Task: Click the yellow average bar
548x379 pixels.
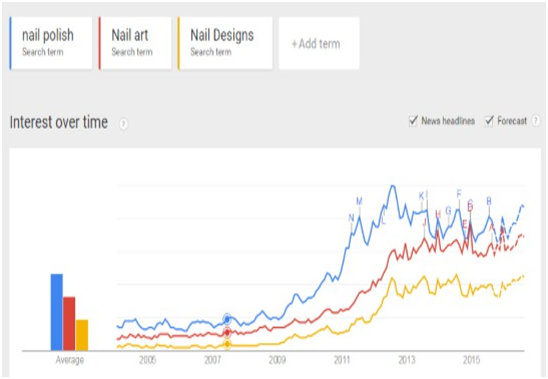Action: point(82,335)
